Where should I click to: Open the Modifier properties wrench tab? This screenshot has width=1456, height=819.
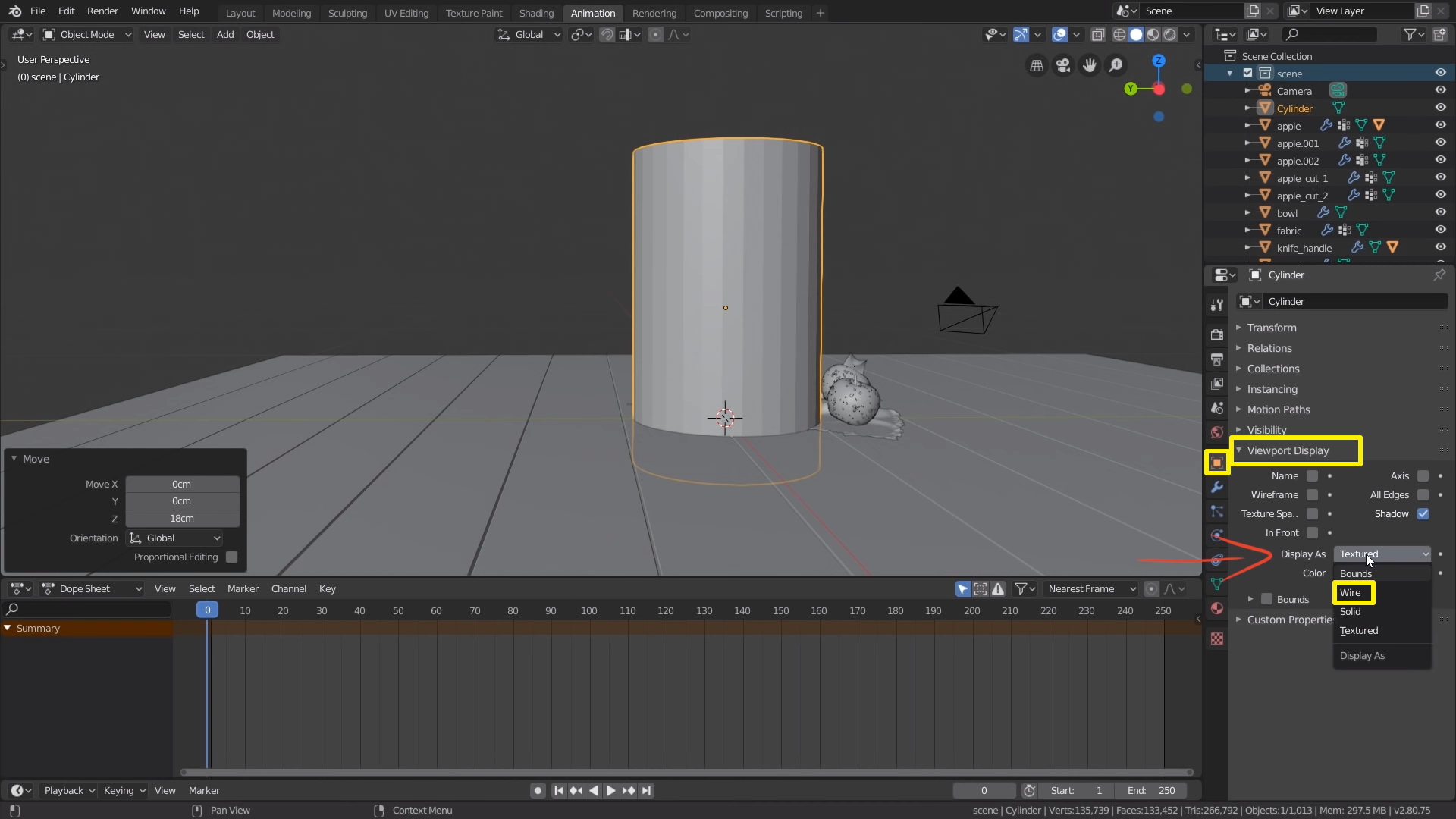coord(1217,487)
